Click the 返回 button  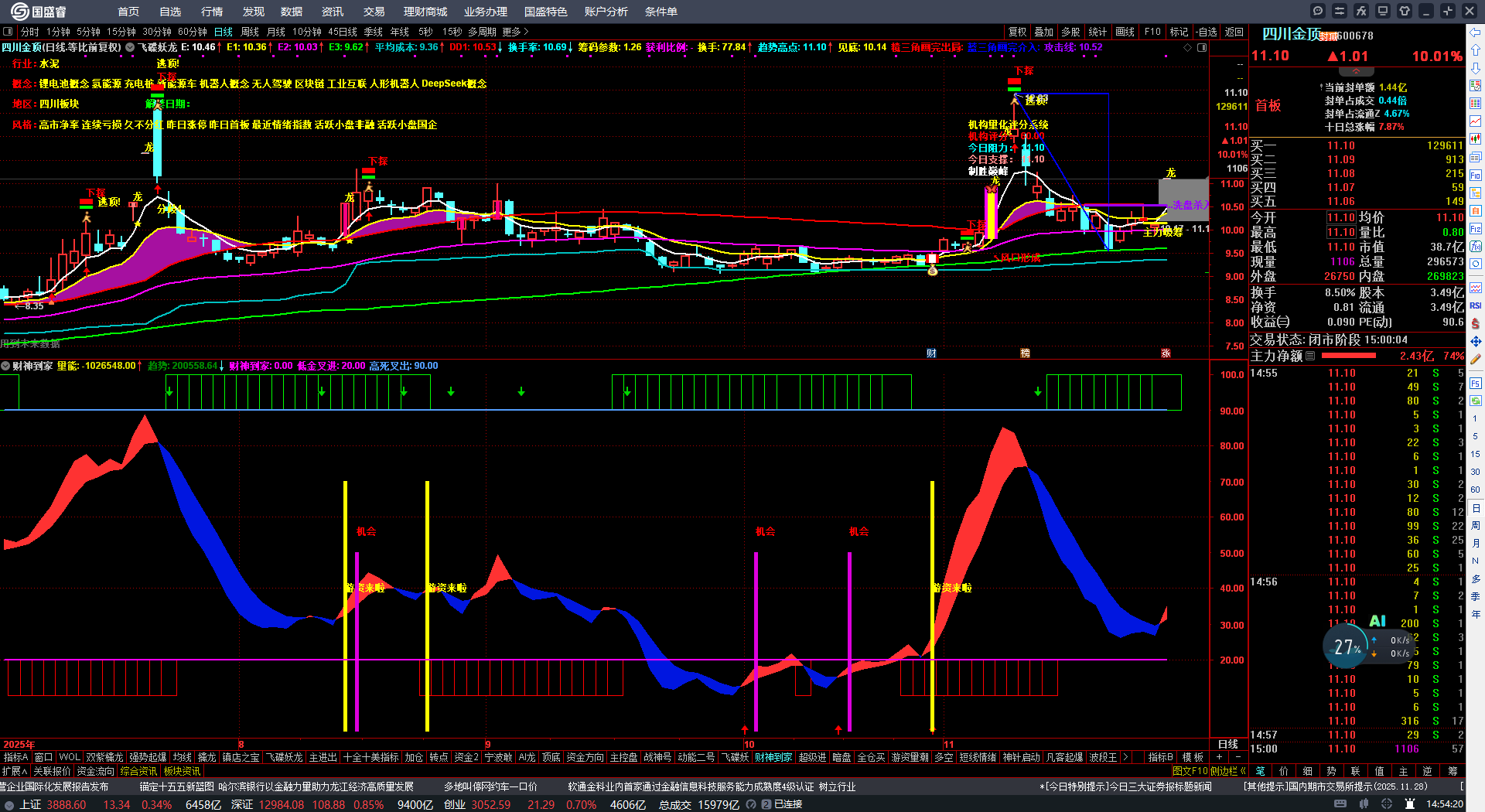click(1234, 32)
